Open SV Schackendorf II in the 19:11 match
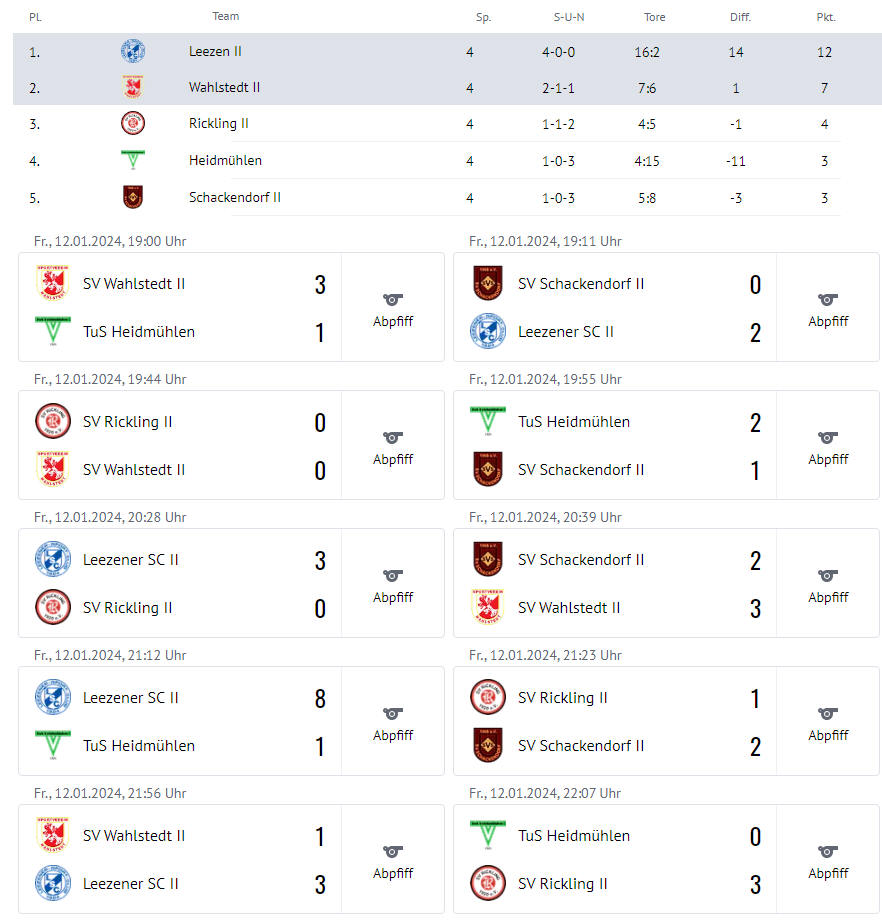 (581, 284)
